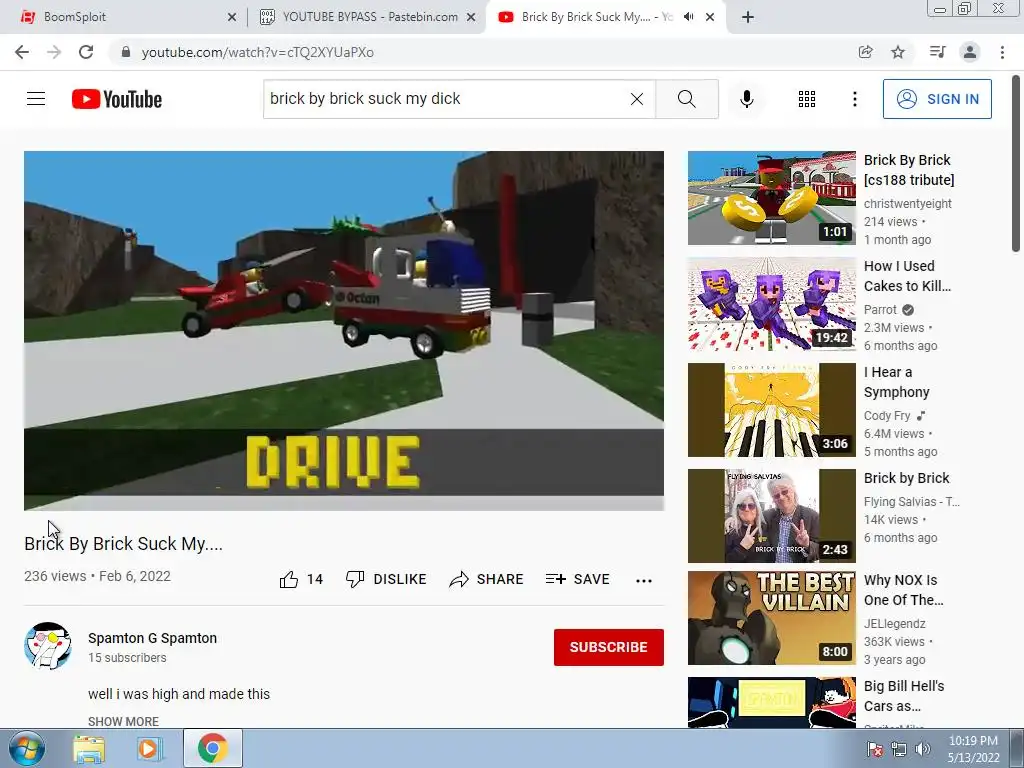Screen dimensions: 1024x768
Task: Click the YouTube logo
Action: click(x=117, y=99)
